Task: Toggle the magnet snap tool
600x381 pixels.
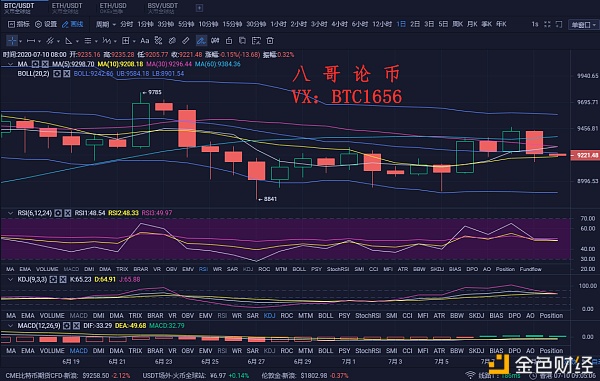Action: (x=215, y=41)
